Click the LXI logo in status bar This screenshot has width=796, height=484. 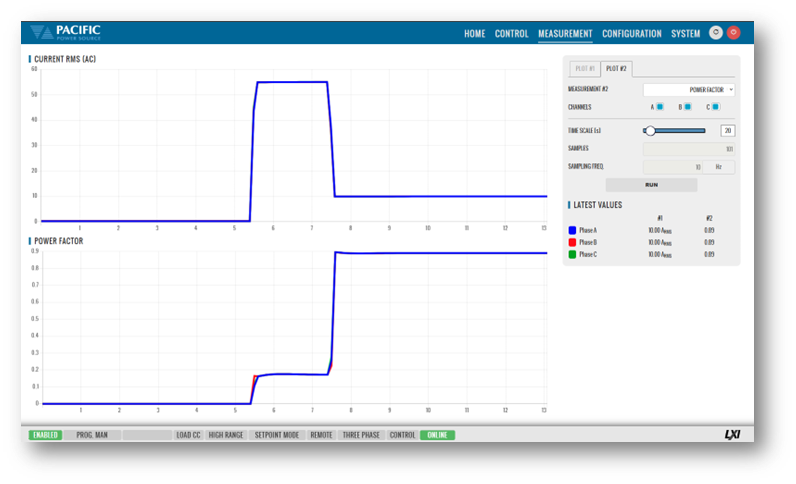(x=732, y=435)
